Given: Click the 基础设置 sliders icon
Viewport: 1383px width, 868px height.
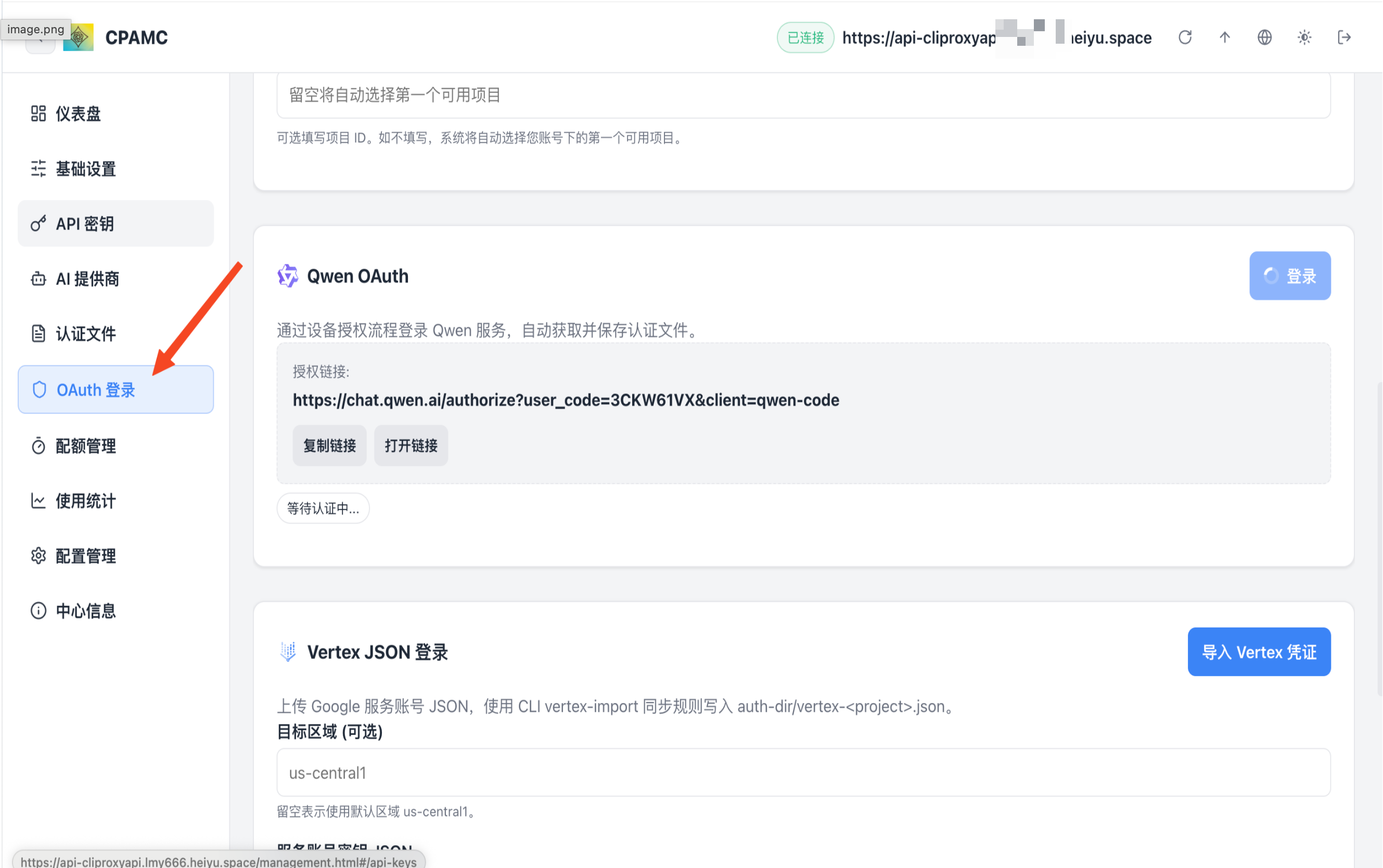Looking at the screenshot, I should (x=39, y=169).
